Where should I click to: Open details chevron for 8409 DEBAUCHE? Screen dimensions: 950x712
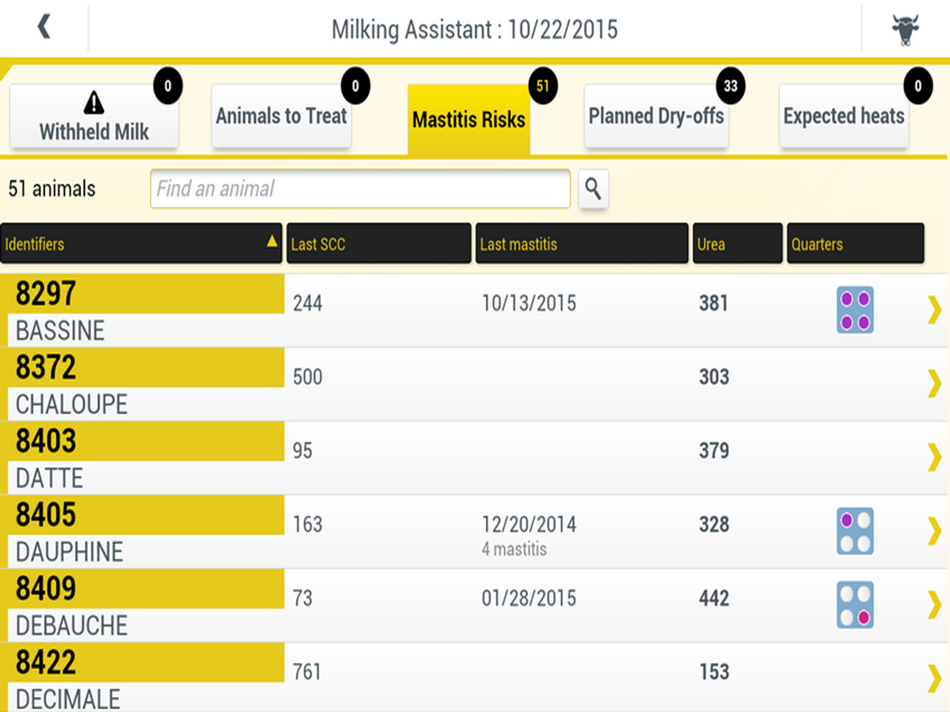pyautogui.click(x=934, y=605)
